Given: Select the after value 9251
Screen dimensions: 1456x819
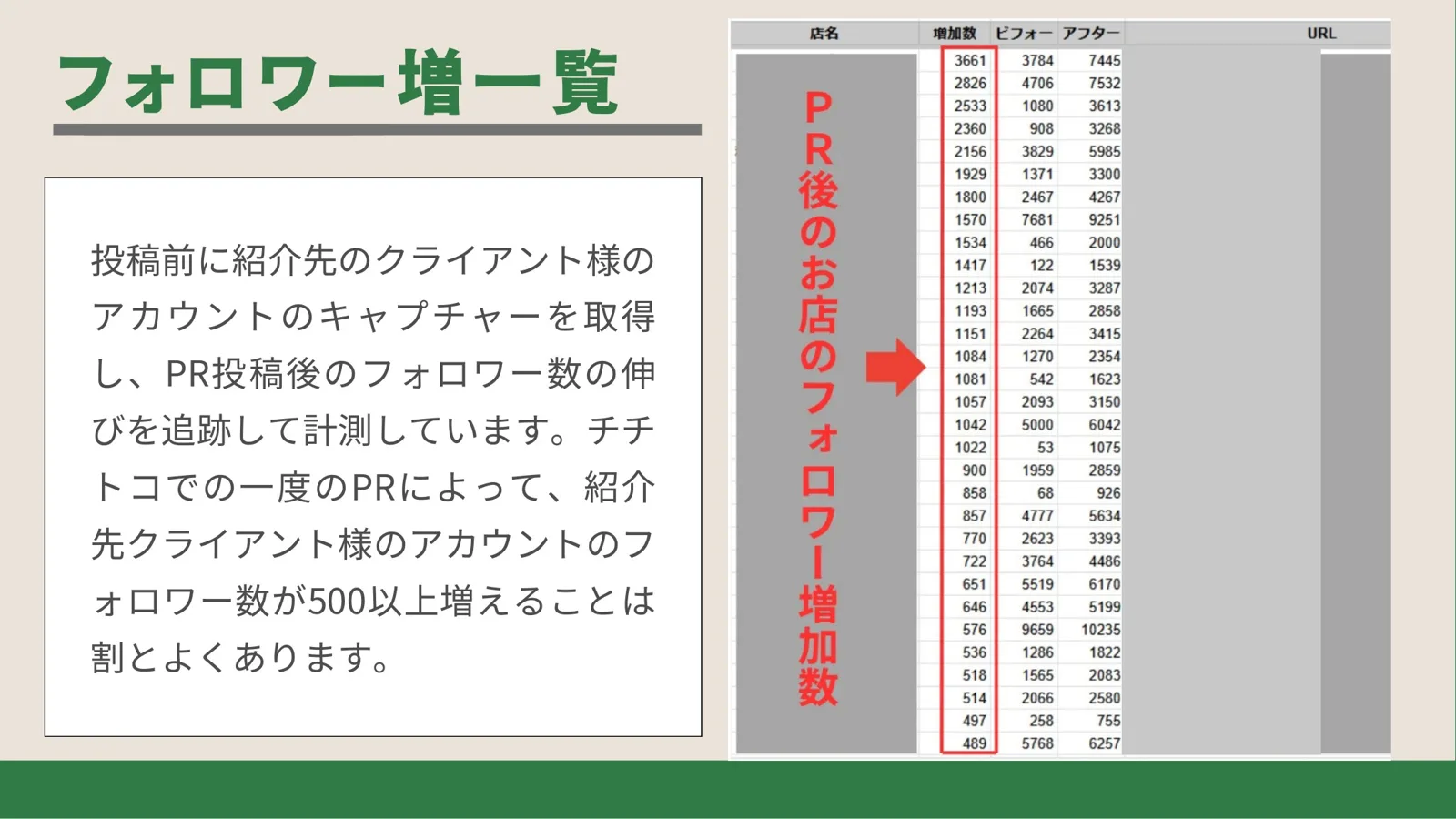Looking at the screenshot, I should click(1104, 219).
